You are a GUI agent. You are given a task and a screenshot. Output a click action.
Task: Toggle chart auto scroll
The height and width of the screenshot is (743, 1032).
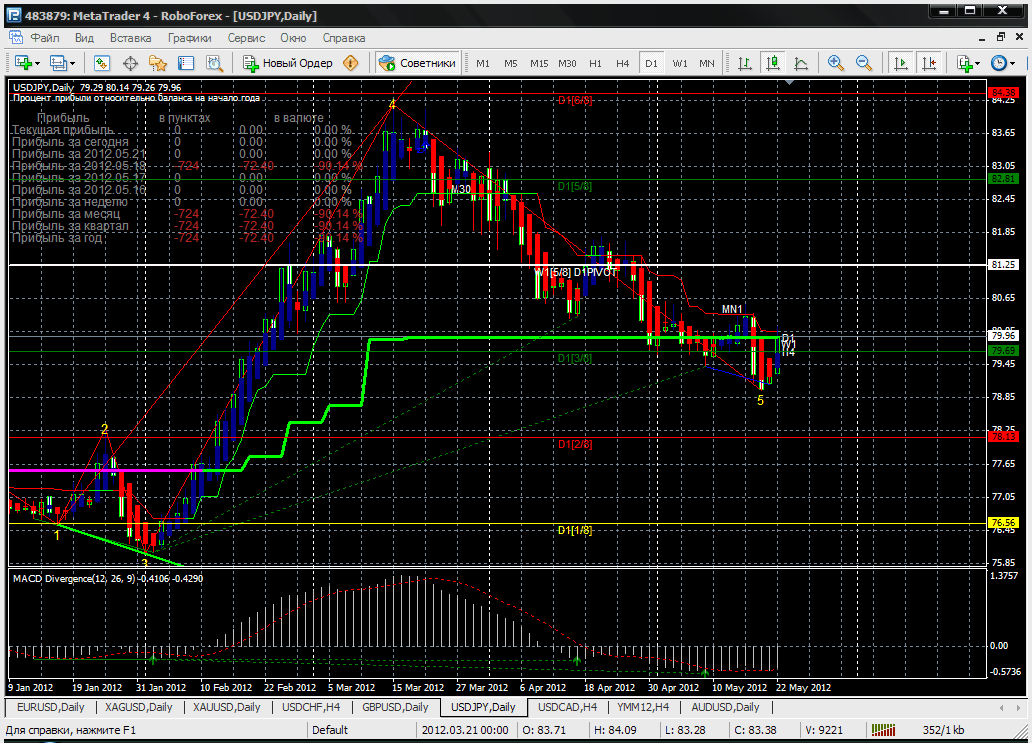[x=901, y=63]
